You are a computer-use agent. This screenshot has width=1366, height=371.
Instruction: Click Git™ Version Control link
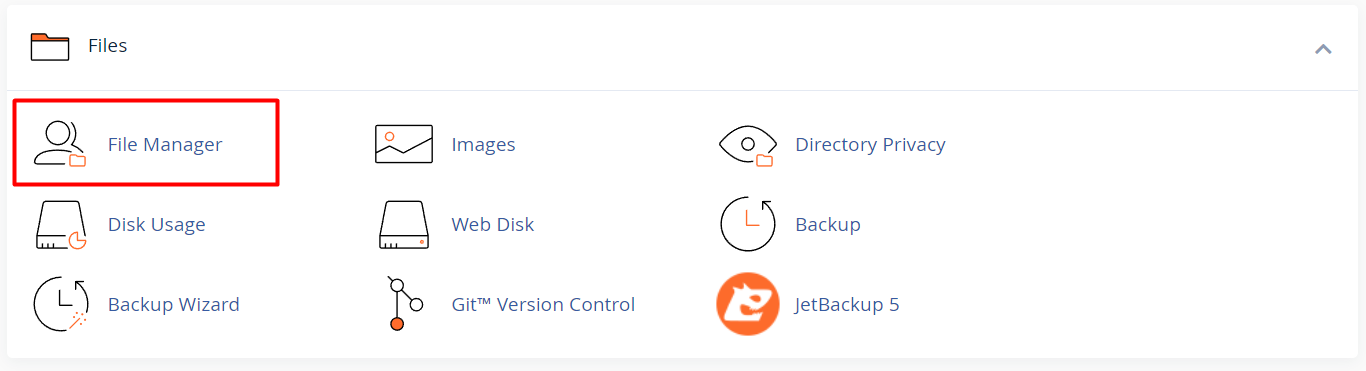[x=543, y=305]
